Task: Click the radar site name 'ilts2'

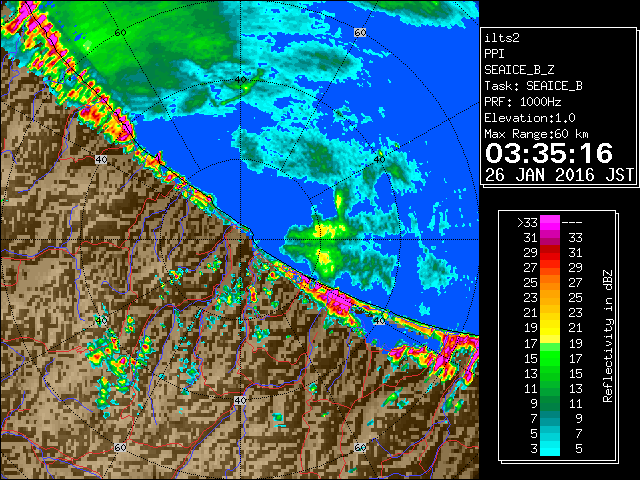Action: pyautogui.click(x=502, y=38)
